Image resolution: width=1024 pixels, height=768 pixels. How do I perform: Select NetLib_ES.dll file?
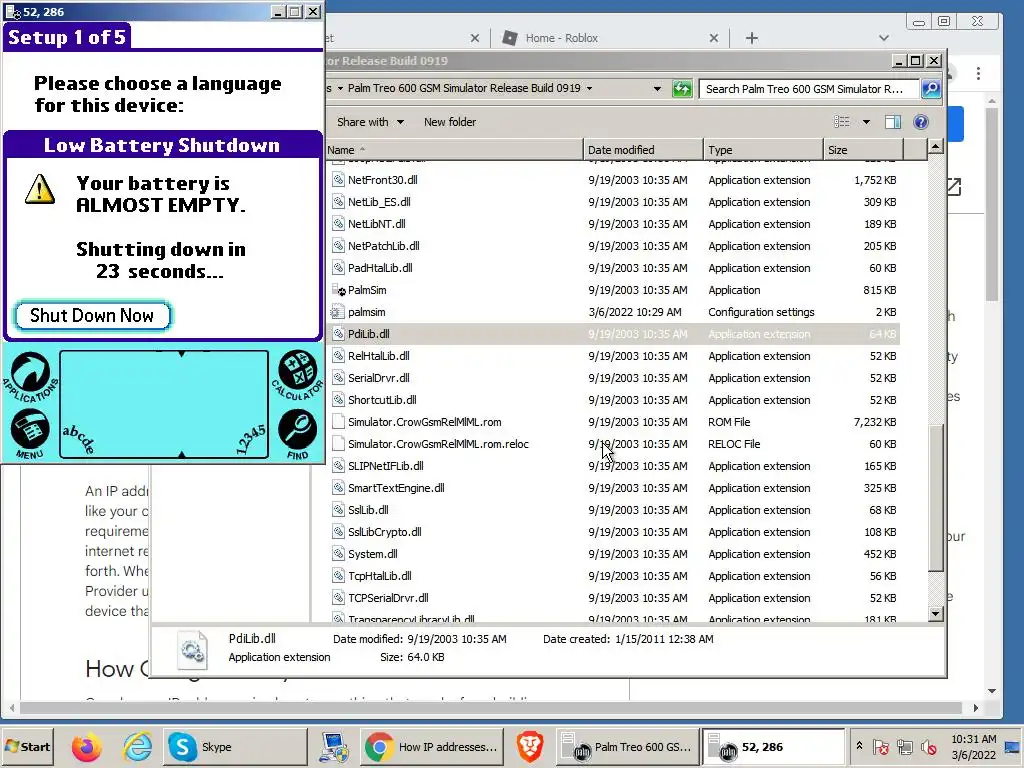[x=379, y=202]
